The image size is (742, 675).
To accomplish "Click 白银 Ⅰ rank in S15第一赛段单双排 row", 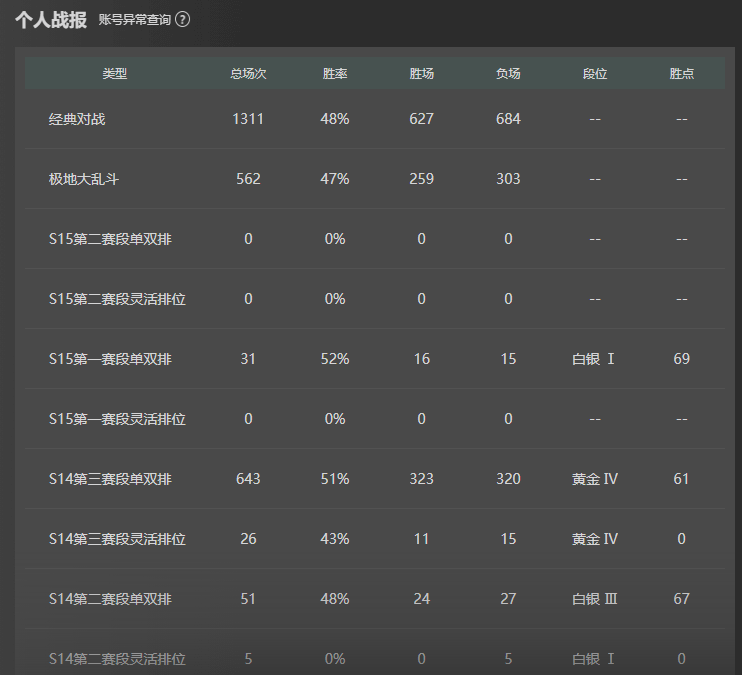I will coord(593,359).
